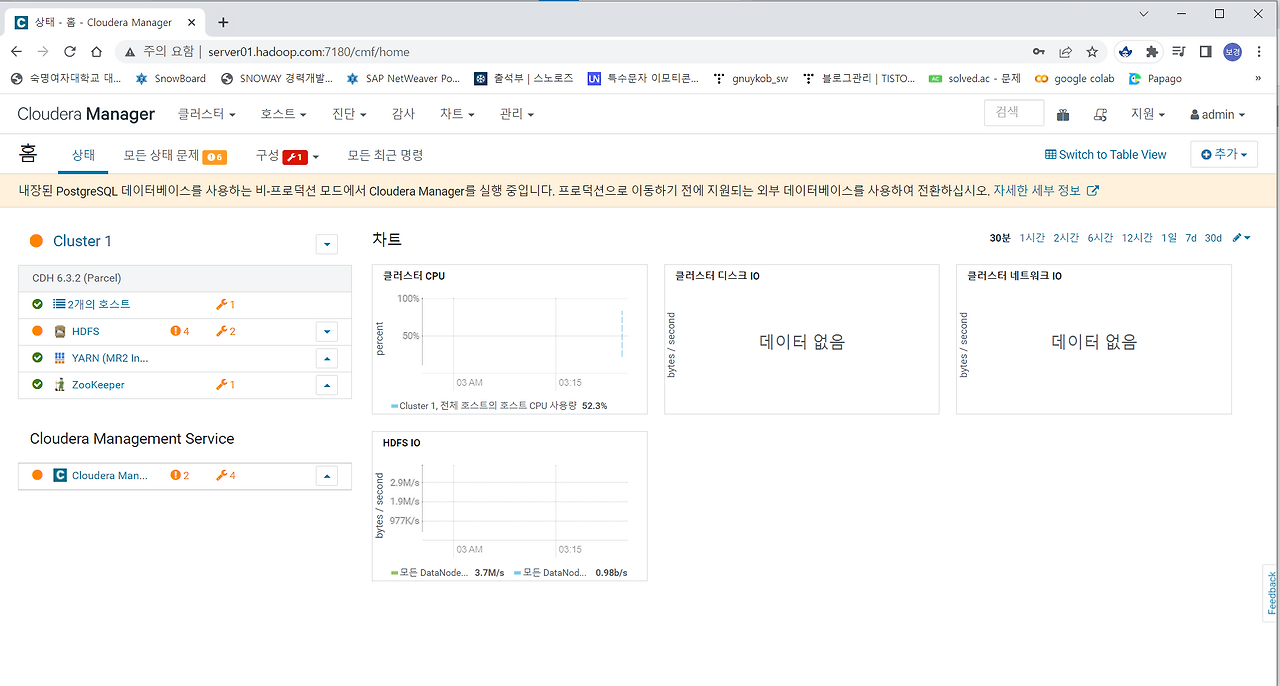This screenshot has width=1280, height=686.
Task: Open ZooKeeper row actions dropdown
Action: (326, 385)
